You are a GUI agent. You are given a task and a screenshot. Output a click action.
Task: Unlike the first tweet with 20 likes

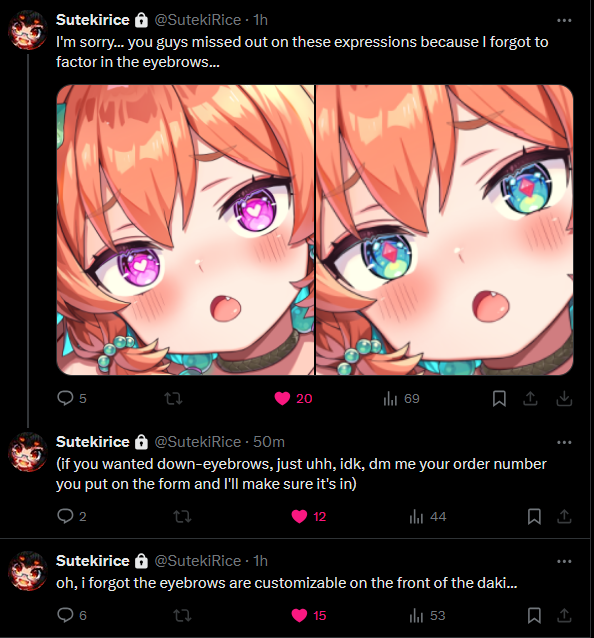[x=293, y=398]
